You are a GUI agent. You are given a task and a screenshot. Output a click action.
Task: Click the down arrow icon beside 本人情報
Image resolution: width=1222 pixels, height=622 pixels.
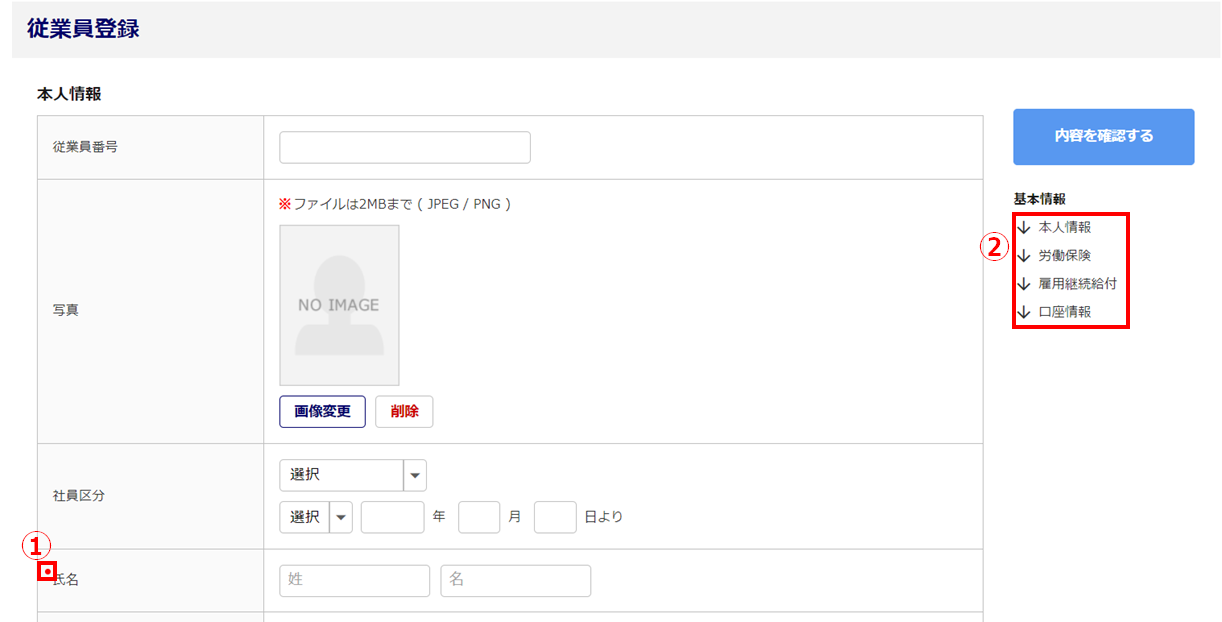1023,228
